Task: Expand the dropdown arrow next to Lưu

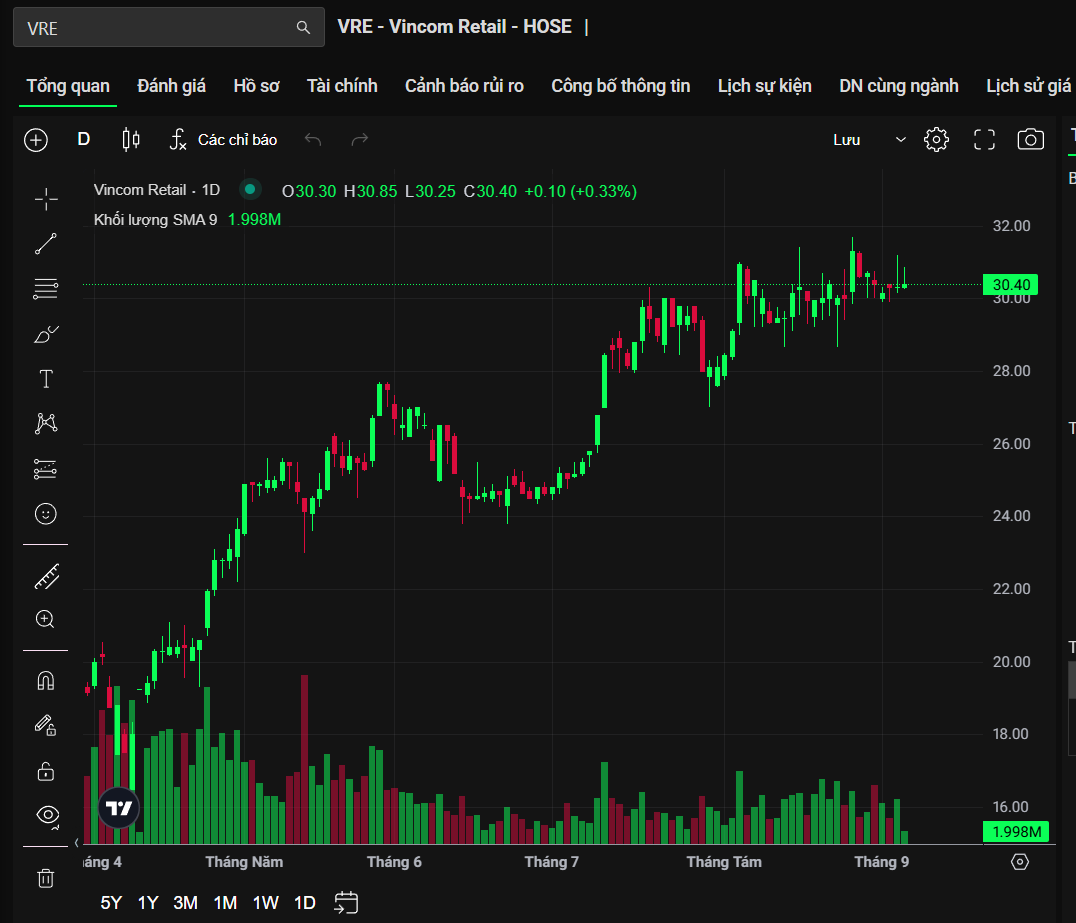Action: (x=900, y=140)
